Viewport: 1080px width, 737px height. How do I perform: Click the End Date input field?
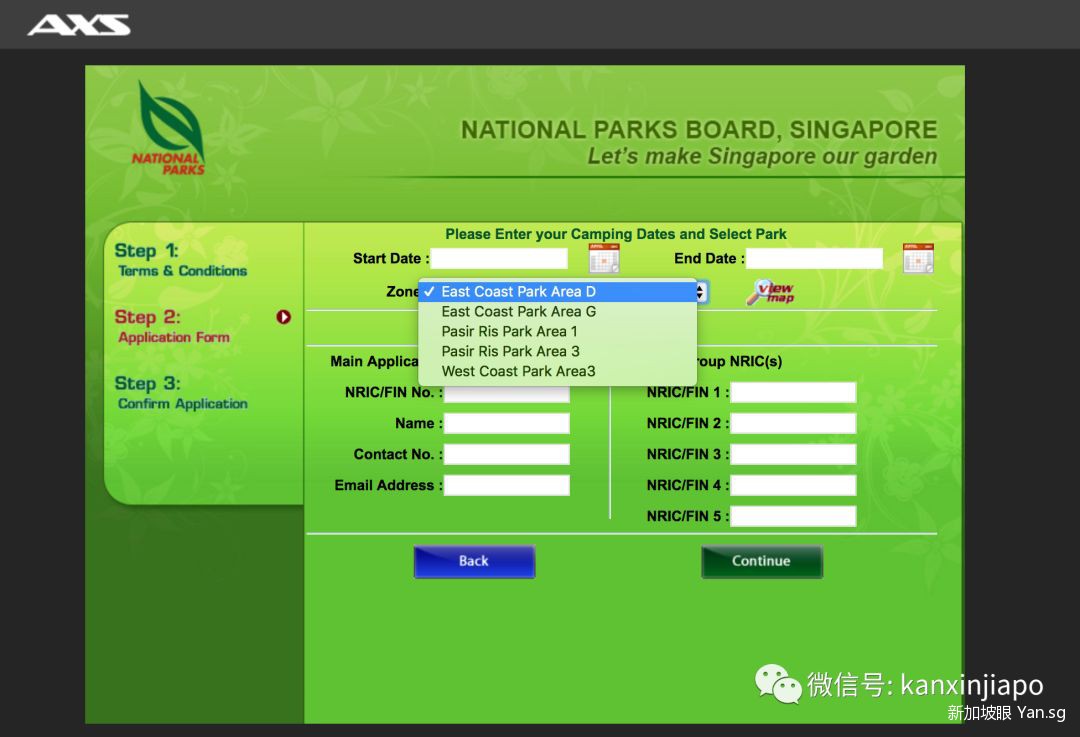[814, 259]
